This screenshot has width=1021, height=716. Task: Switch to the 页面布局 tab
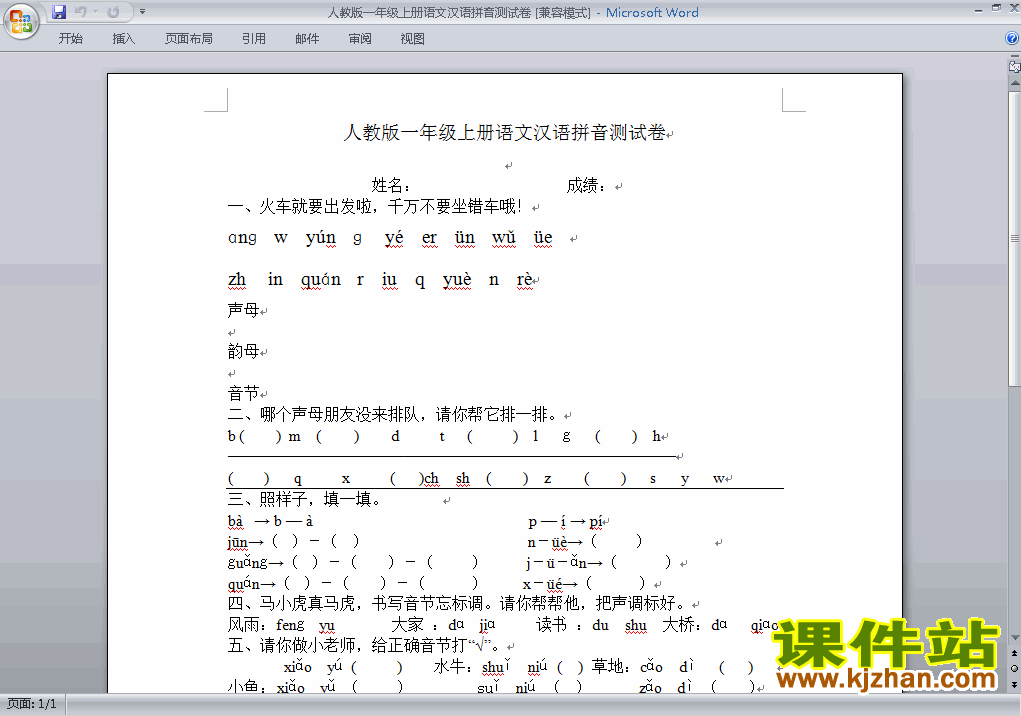click(189, 39)
